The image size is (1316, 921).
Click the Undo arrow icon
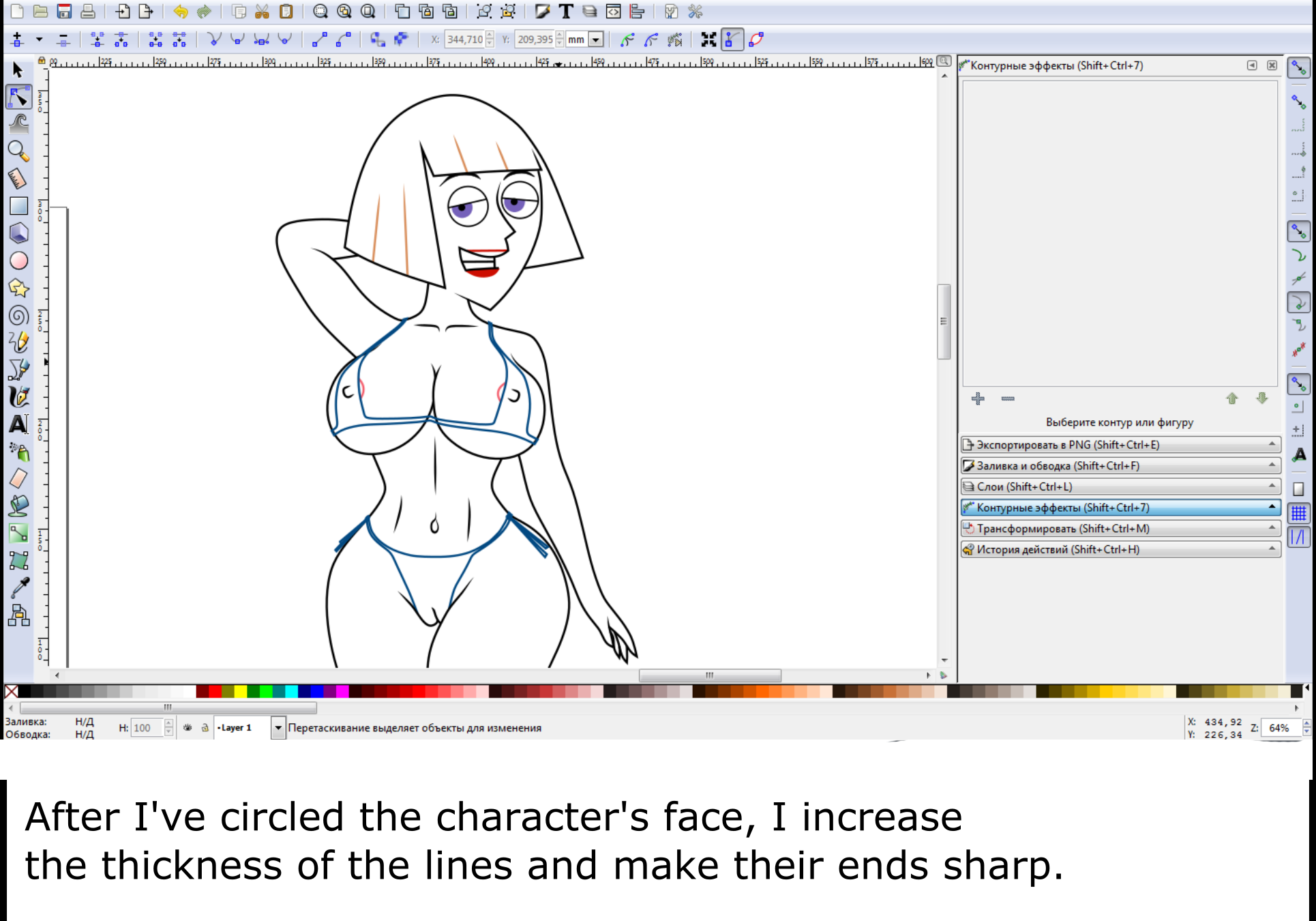181,12
